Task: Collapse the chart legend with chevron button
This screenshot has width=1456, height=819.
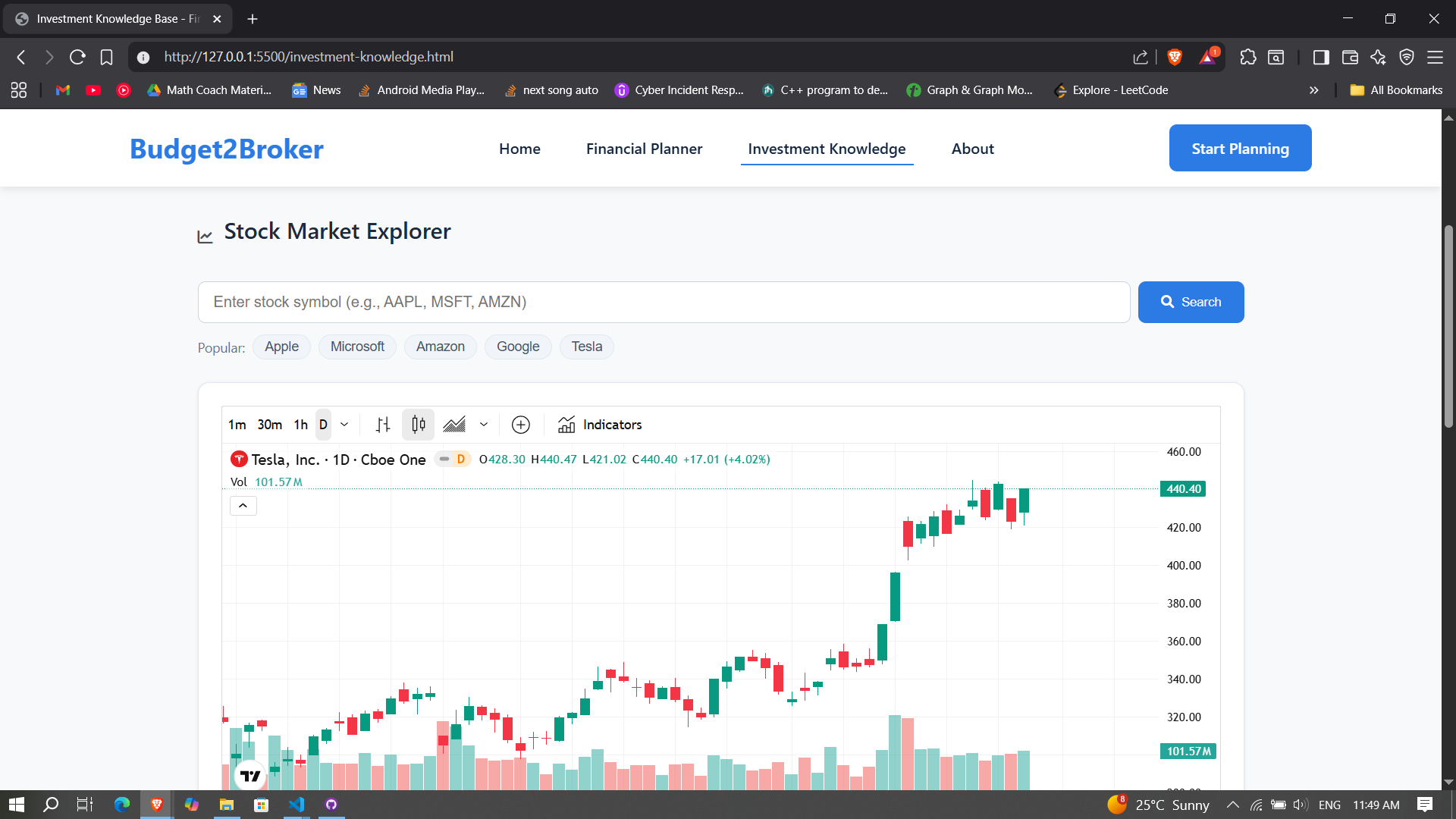Action: point(243,506)
